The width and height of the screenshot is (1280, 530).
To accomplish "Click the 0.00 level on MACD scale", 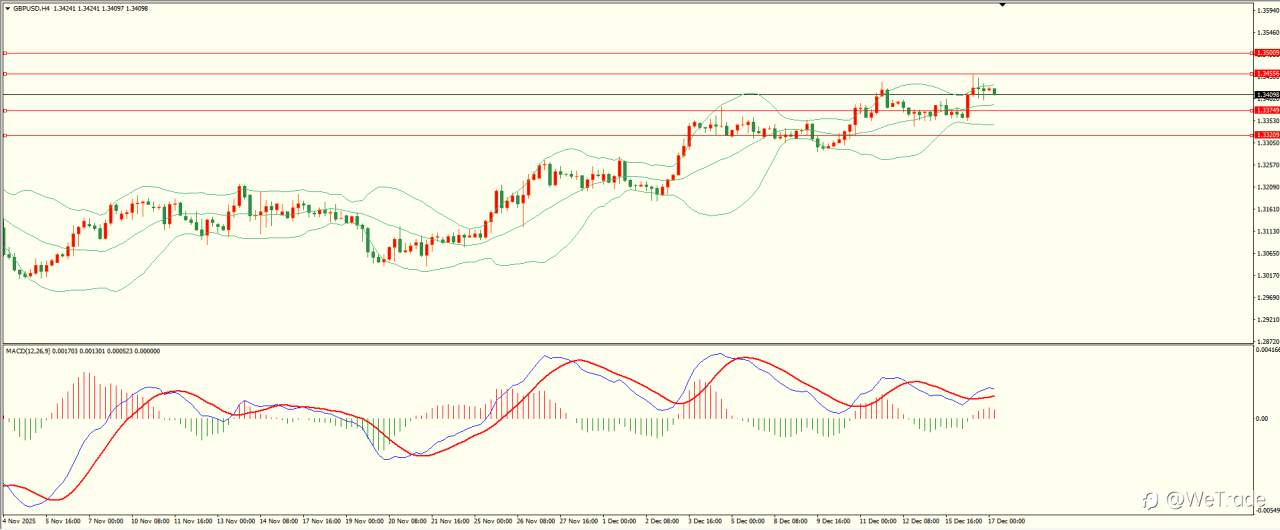I will point(1263,419).
